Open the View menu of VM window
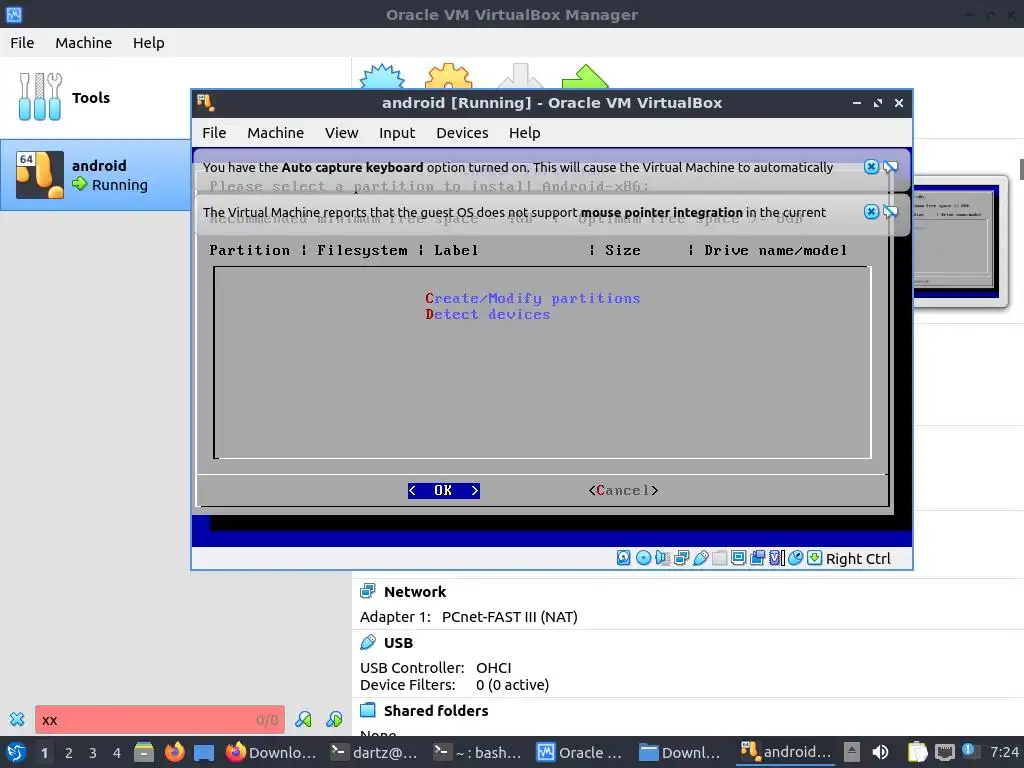The image size is (1024, 768). [342, 133]
